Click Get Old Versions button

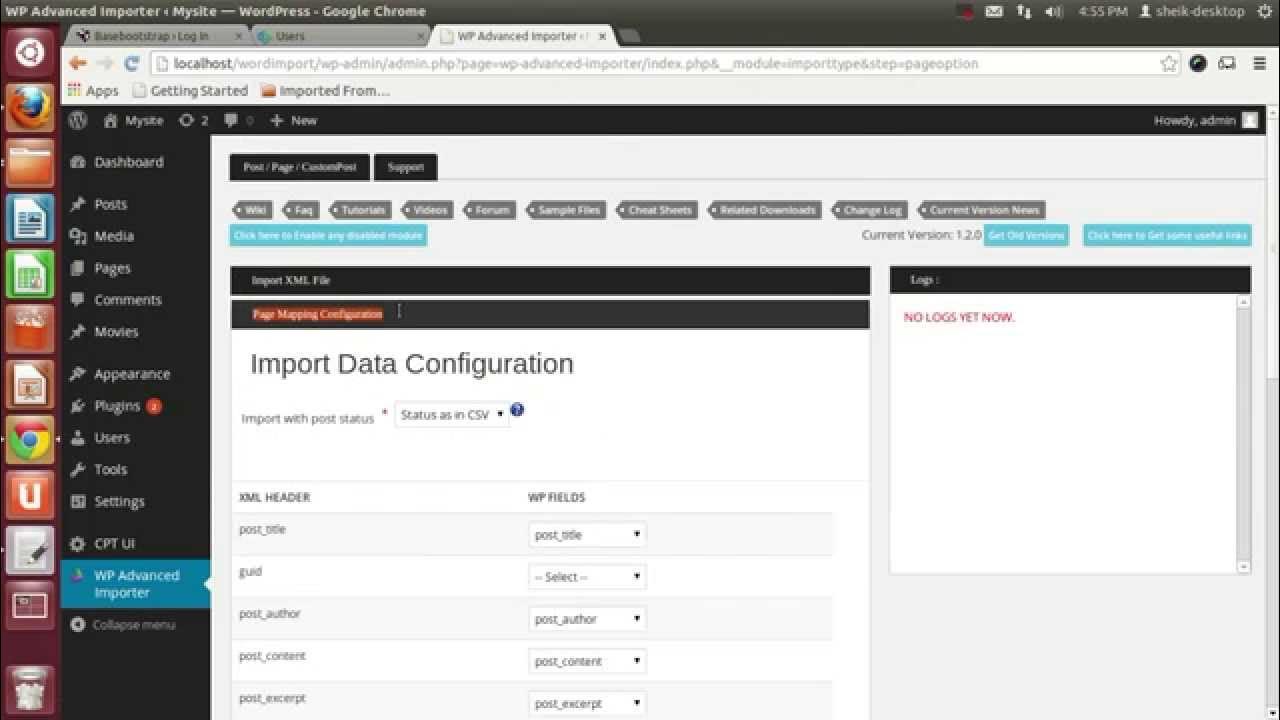click(1026, 236)
